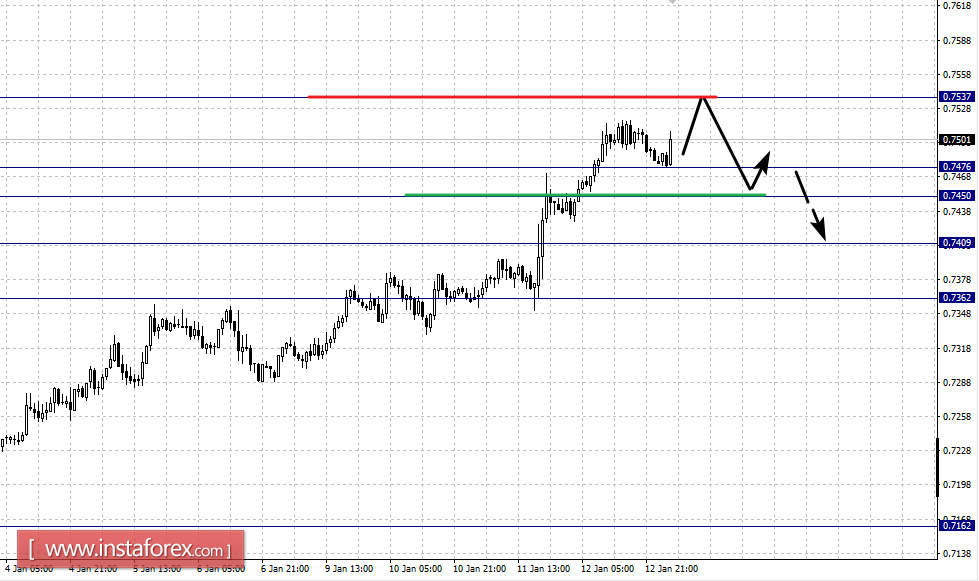979x581 pixels.
Task: Click the 11 Jan 13:00 time label
Action: (544, 569)
